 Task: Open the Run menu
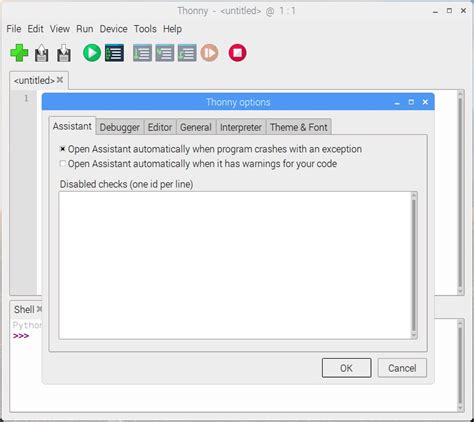(85, 29)
